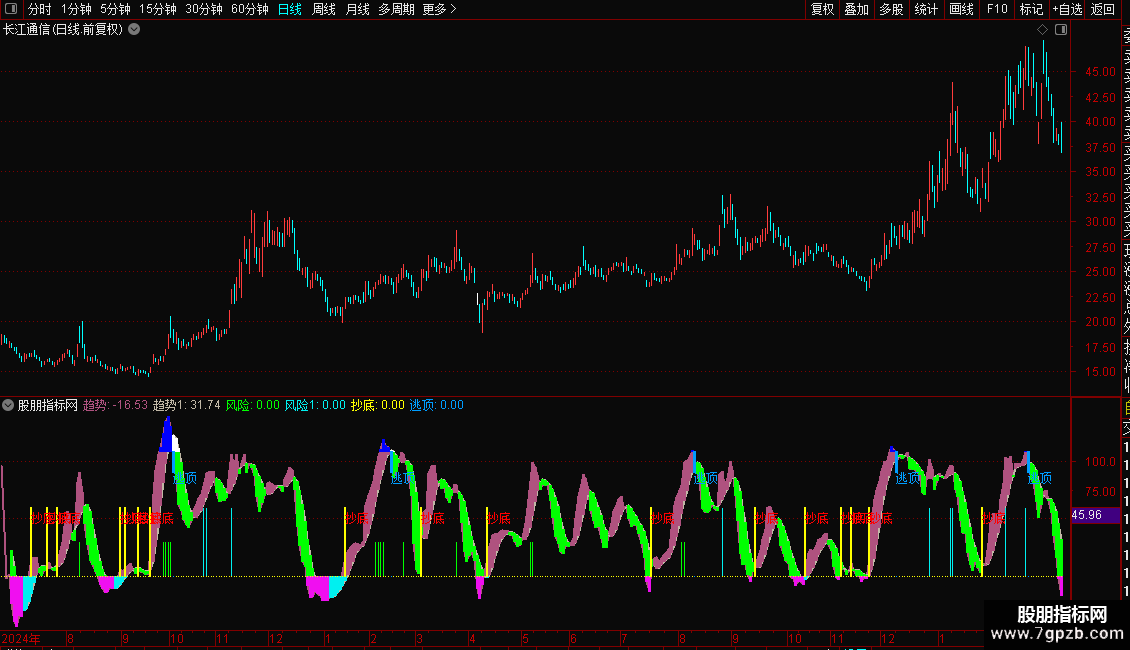Viewport: 1130px width, 650px height.
Task: Click the 返回 back button
Action: coord(1102,9)
